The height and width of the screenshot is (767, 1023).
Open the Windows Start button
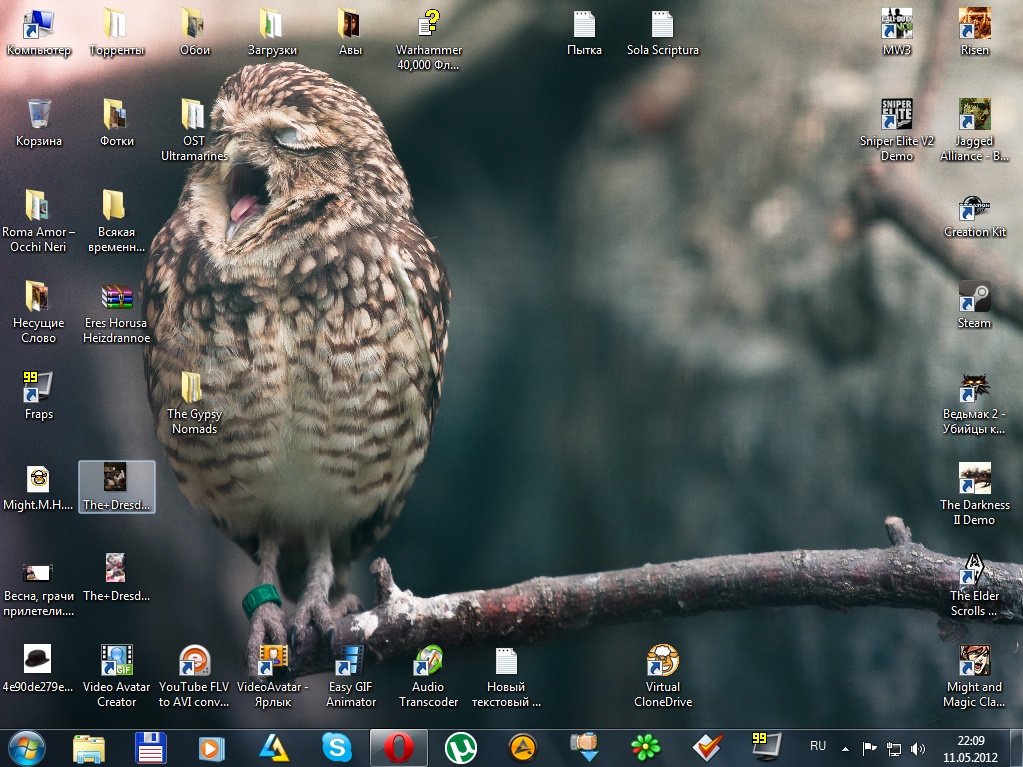coord(27,748)
